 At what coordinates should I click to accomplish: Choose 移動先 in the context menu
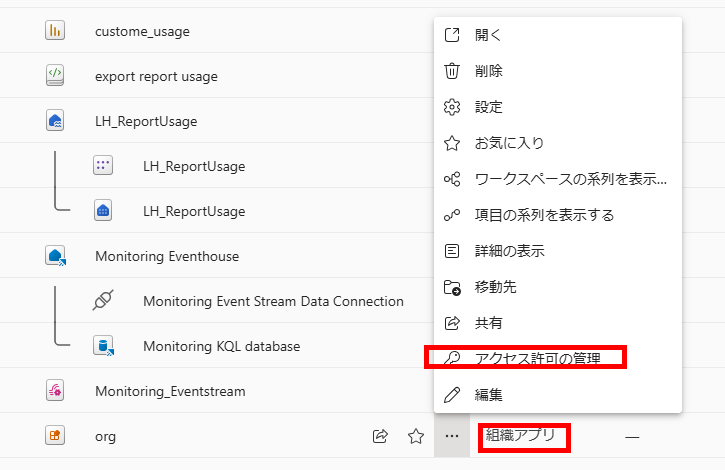pyautogui.click(x=558, y=287)
